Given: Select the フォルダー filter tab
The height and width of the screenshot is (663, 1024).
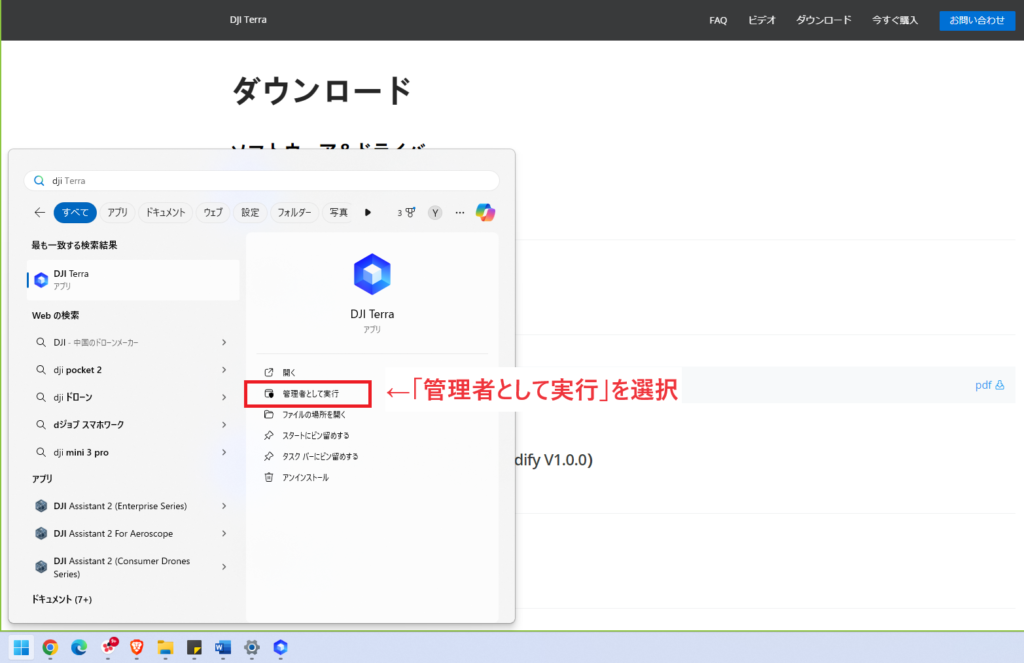Looking at the screenshot, I should [x=294, y=212].
